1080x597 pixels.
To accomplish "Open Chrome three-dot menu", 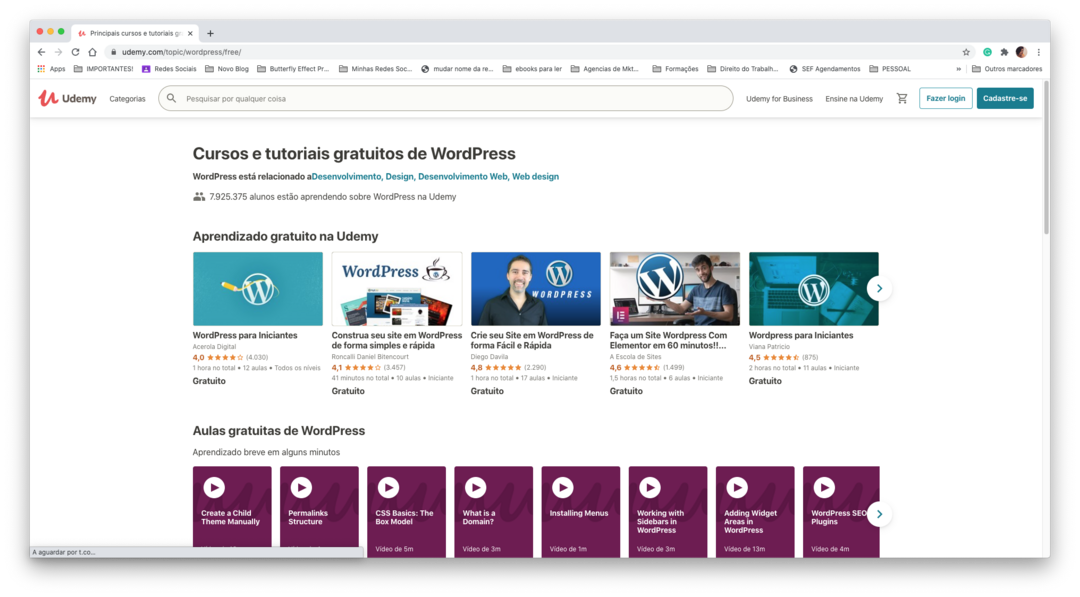I will (x=1039, y=52).
